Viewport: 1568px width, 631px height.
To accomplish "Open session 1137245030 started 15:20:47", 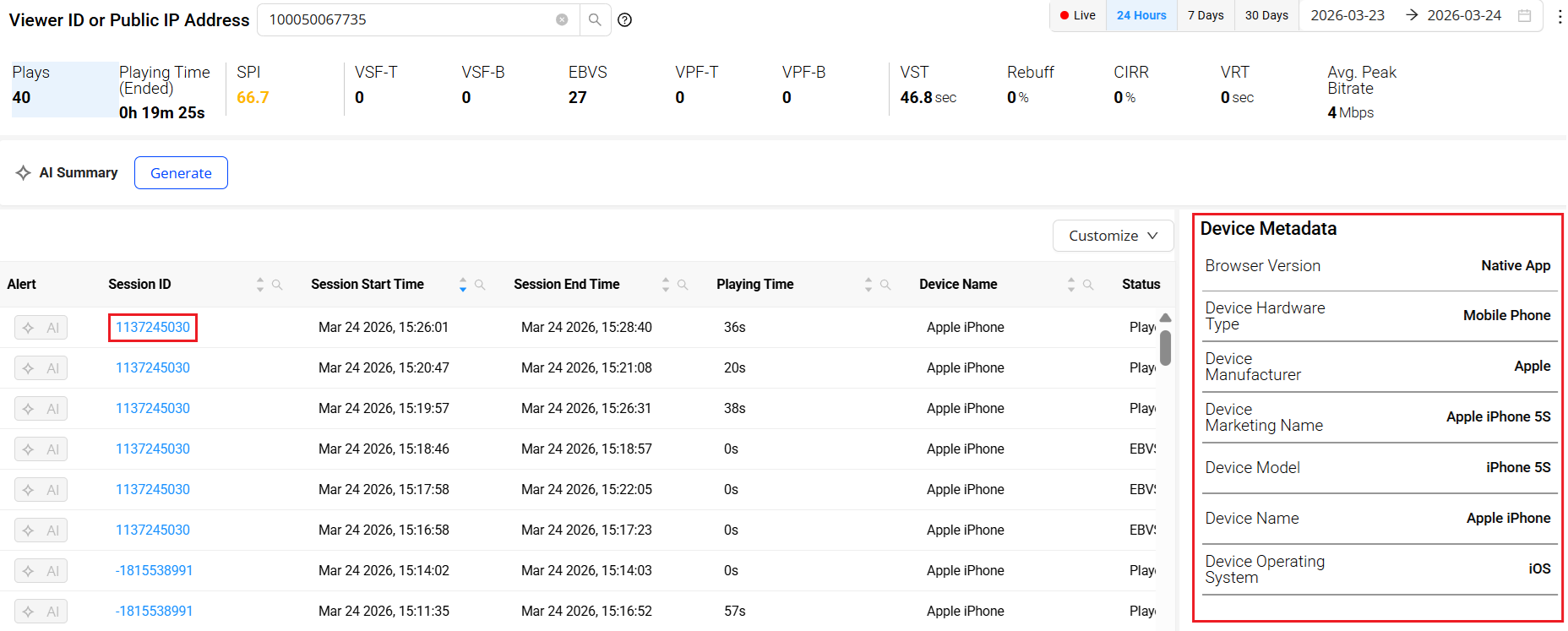I will [x=153, y=367].
